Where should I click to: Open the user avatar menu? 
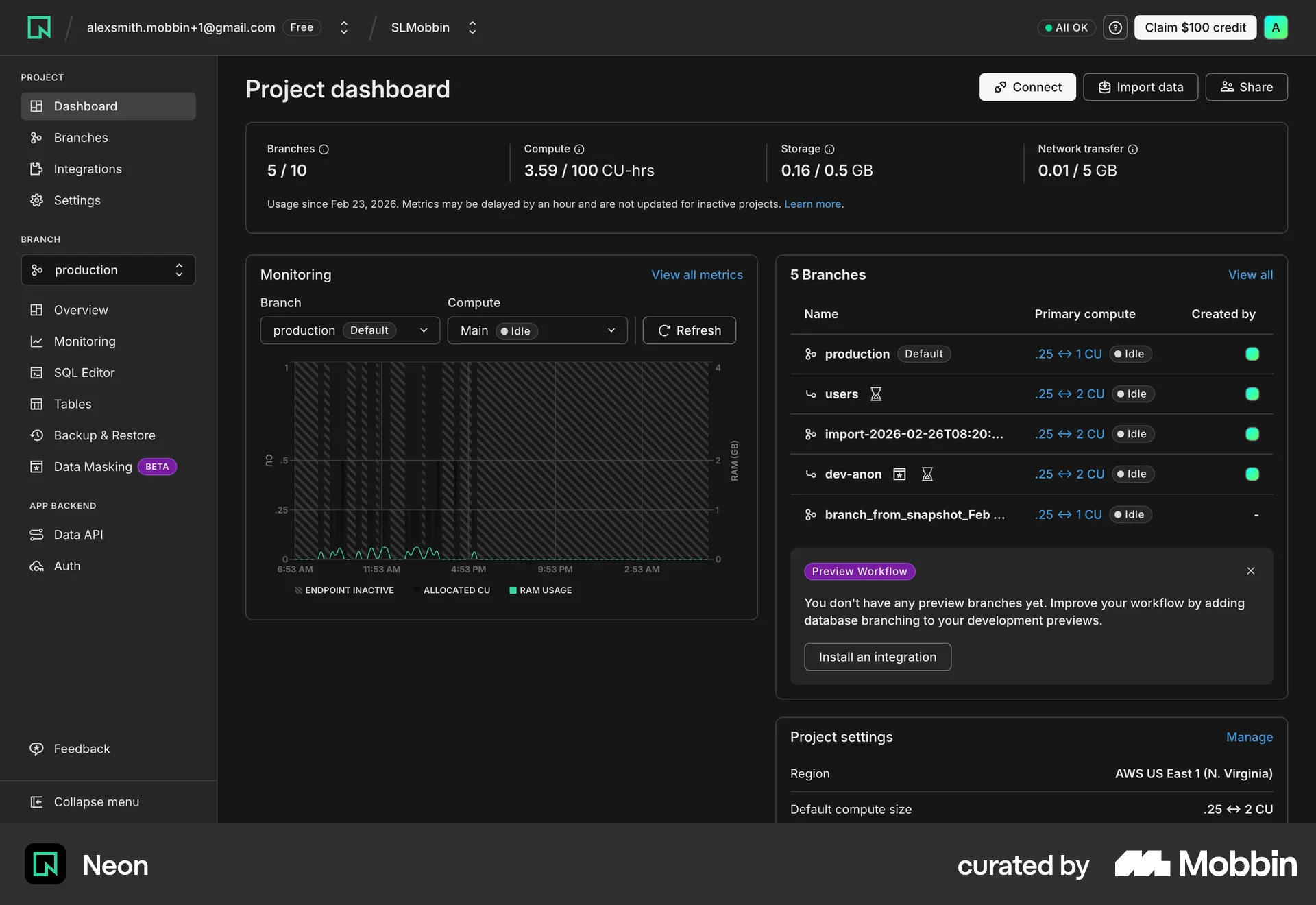[1276, 27]
